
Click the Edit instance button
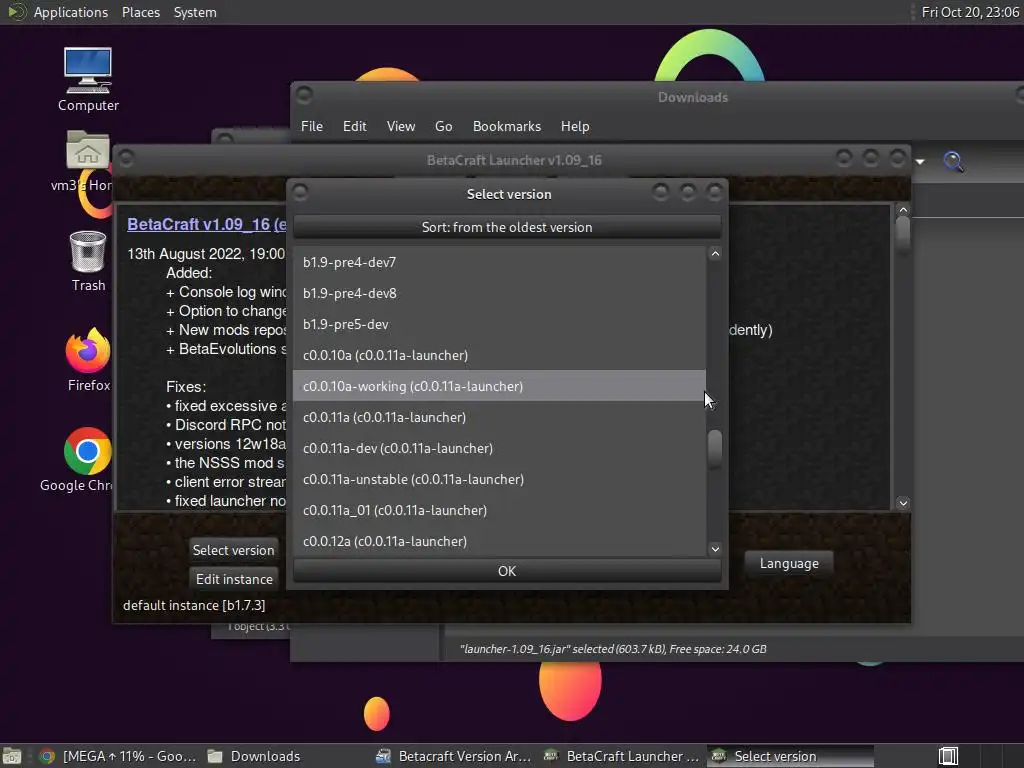pyautogui.click(x=233, y=579)
